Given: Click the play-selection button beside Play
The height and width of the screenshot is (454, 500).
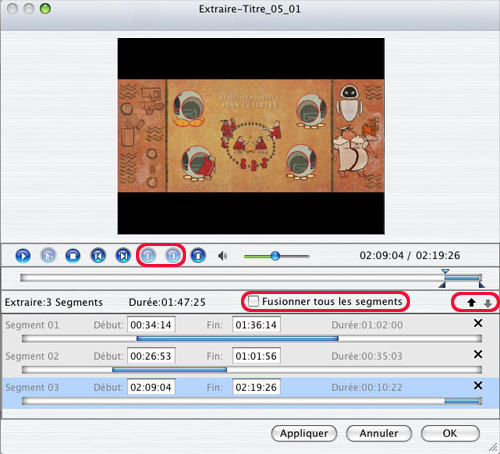Looking at the screenshot, I should 48,256.
